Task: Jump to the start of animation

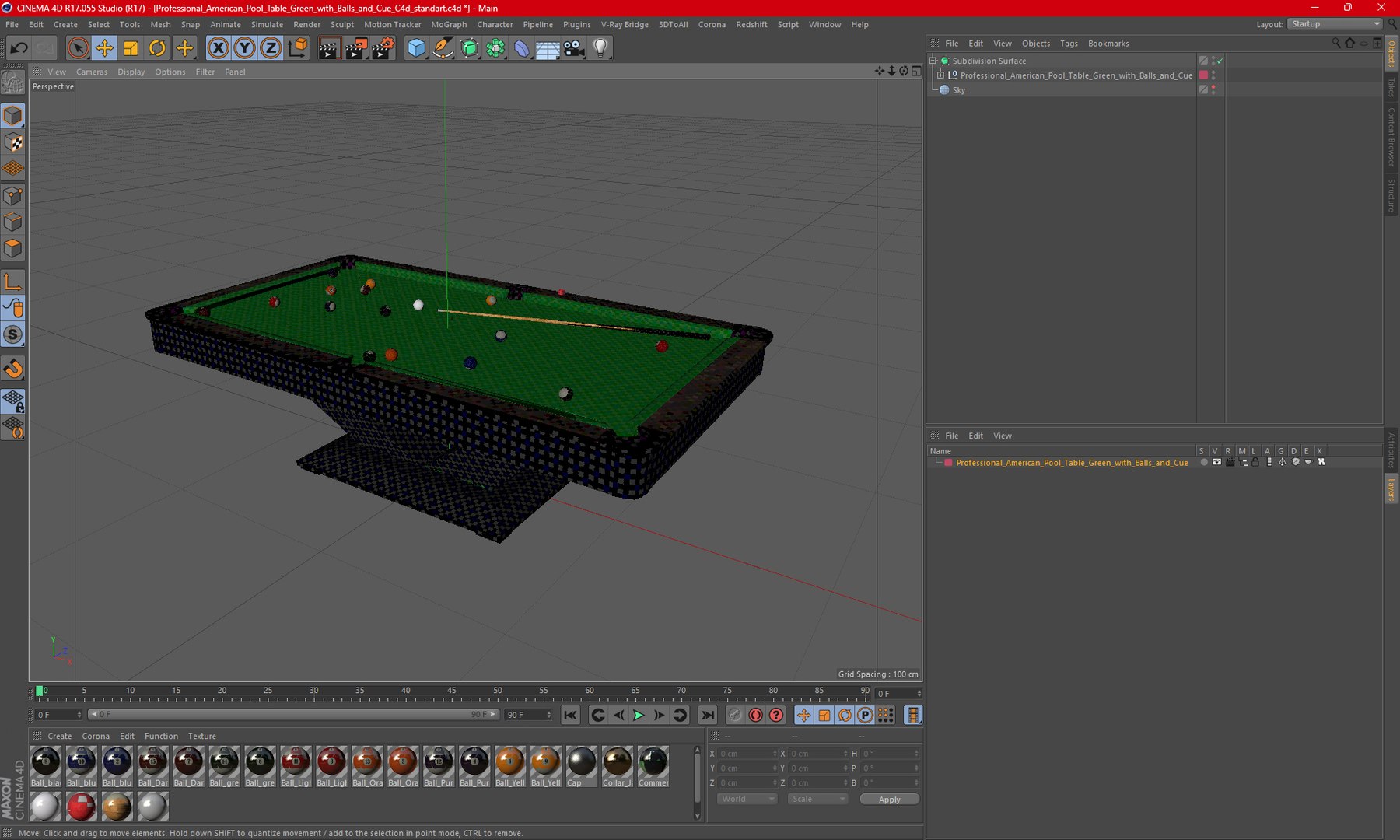Action: coord(570,716)
